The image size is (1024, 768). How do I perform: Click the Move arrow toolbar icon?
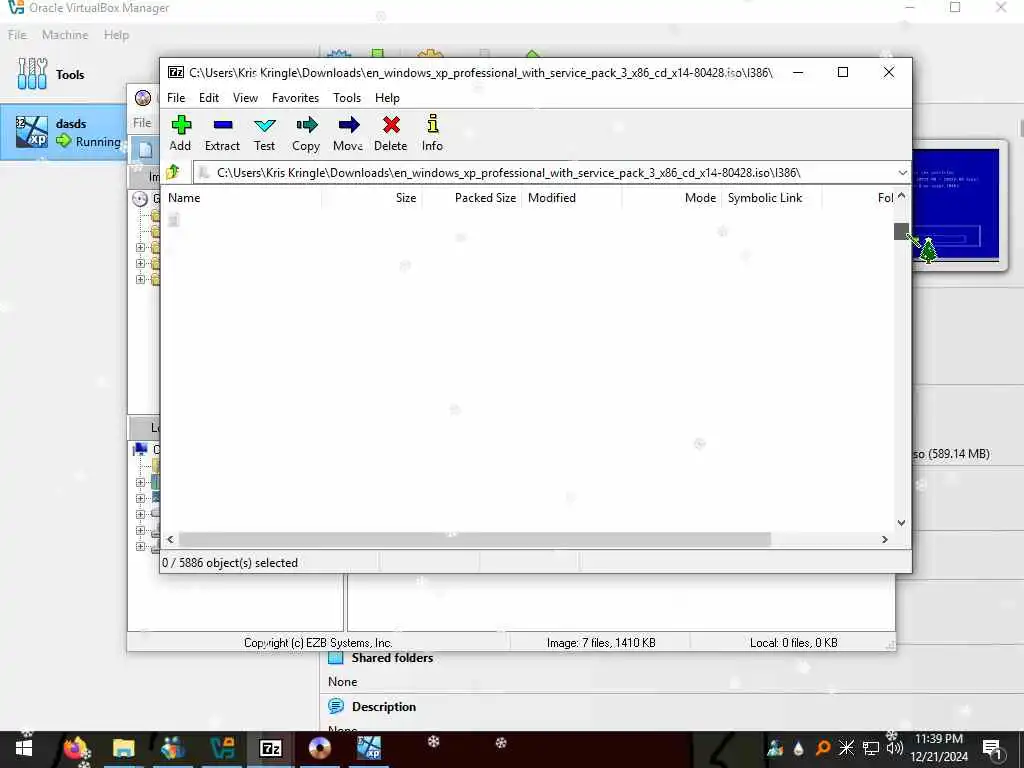pos(349,125)
